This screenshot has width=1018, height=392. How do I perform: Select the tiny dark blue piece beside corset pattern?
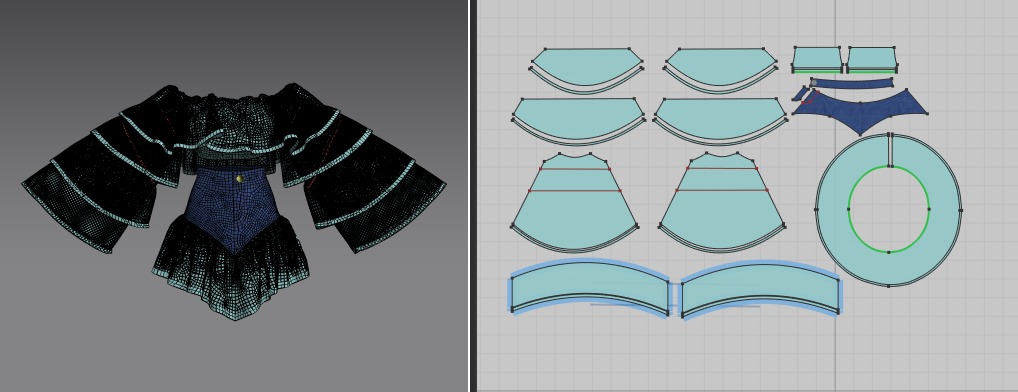click(x=800, y=95)
